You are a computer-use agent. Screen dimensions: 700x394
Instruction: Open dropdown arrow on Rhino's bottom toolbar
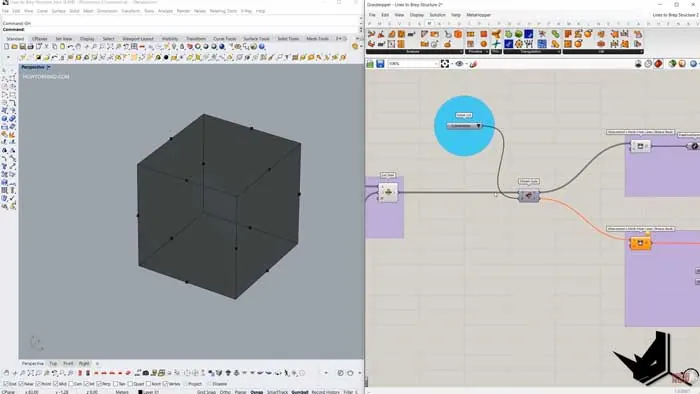(326, 373)
